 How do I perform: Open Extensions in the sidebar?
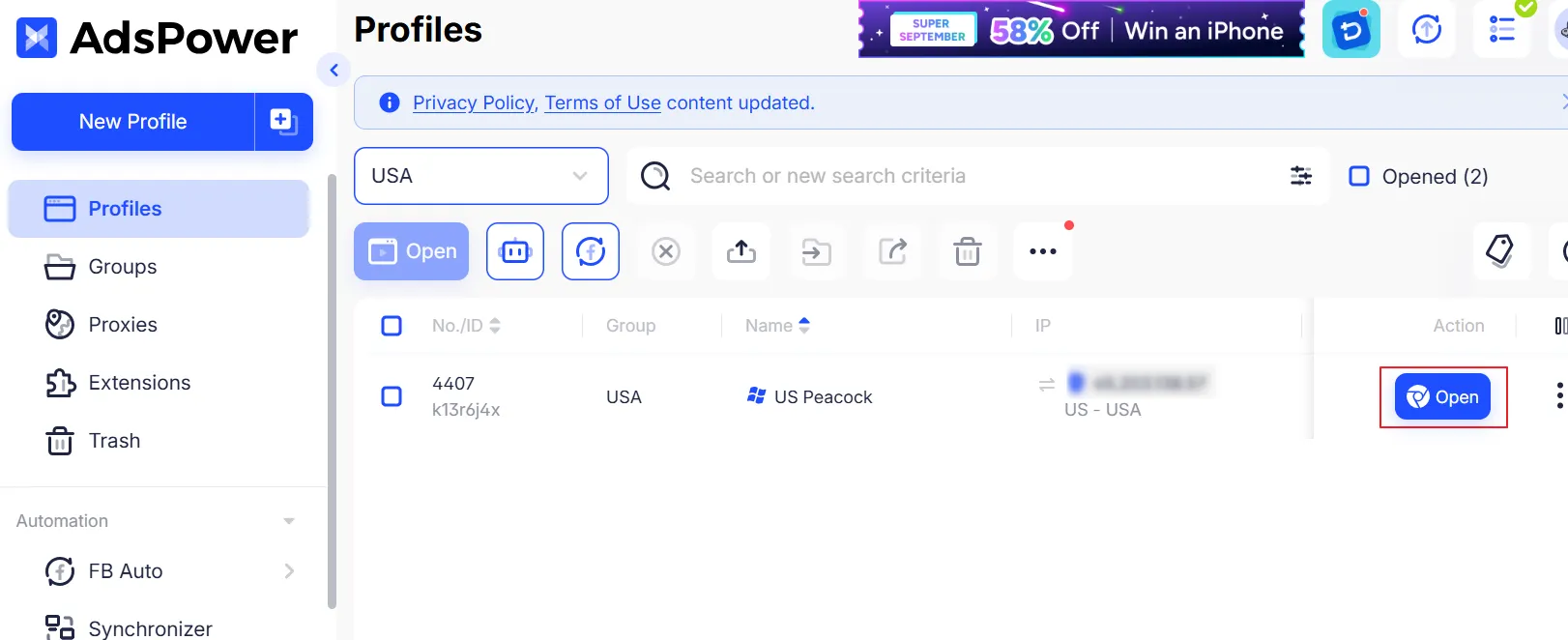[159, 383]
